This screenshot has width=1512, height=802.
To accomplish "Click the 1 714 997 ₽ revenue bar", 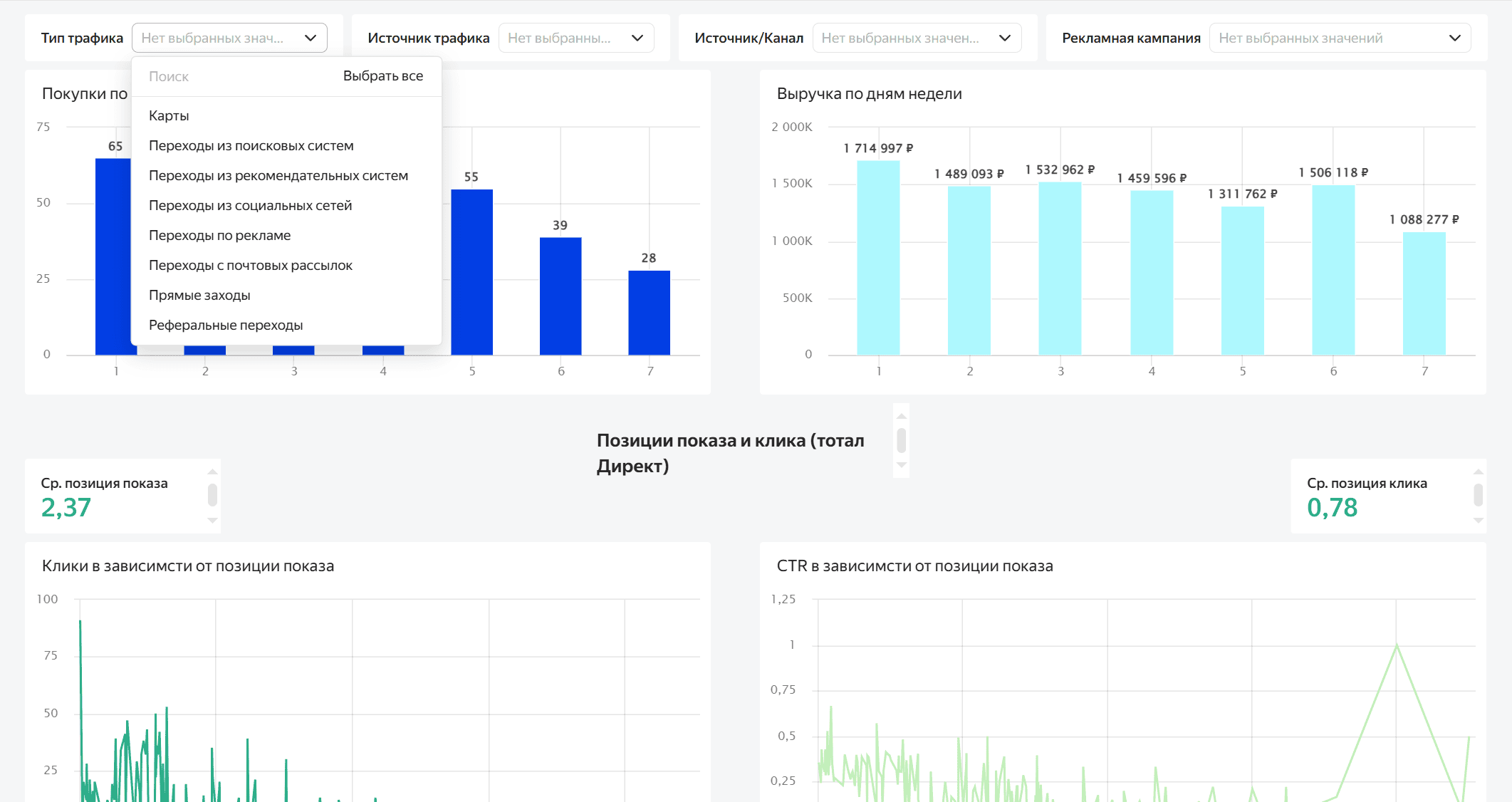I will point(878,256).
